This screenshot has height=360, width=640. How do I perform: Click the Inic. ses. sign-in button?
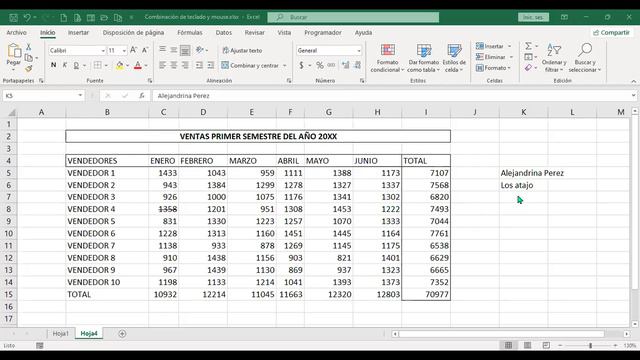tap(533, 17)
